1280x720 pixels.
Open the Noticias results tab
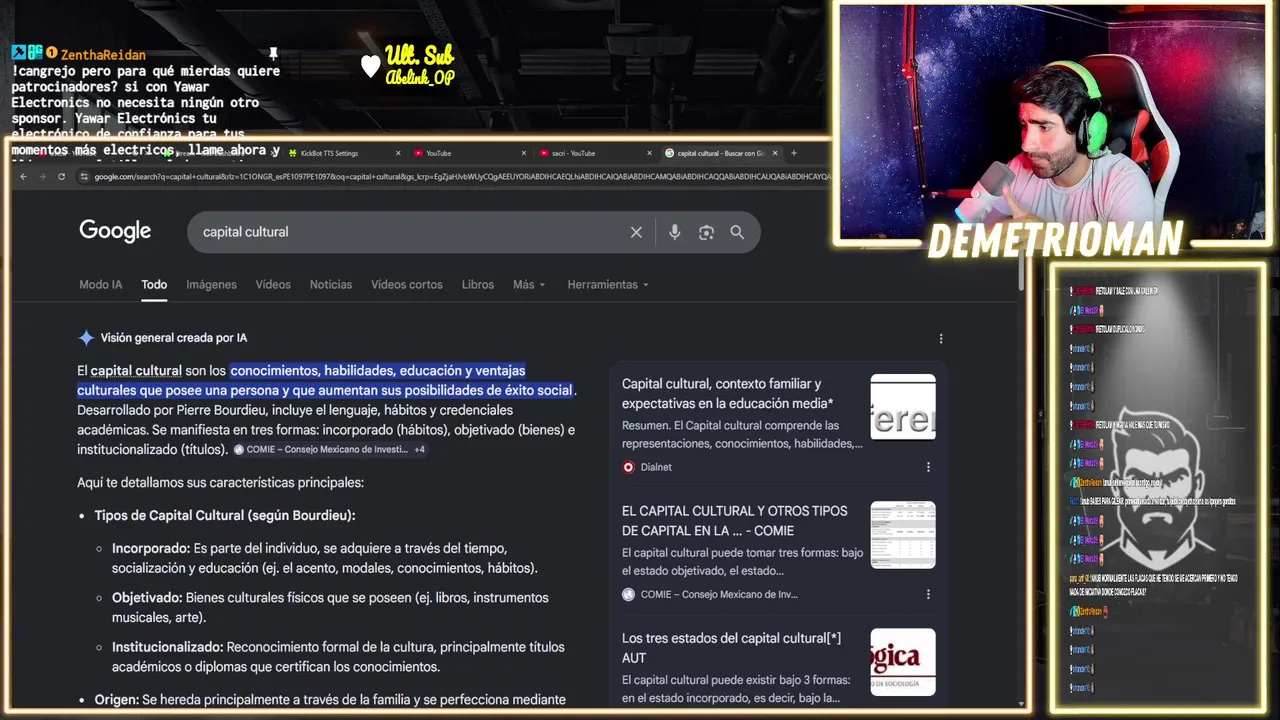(x=331, y=285)
